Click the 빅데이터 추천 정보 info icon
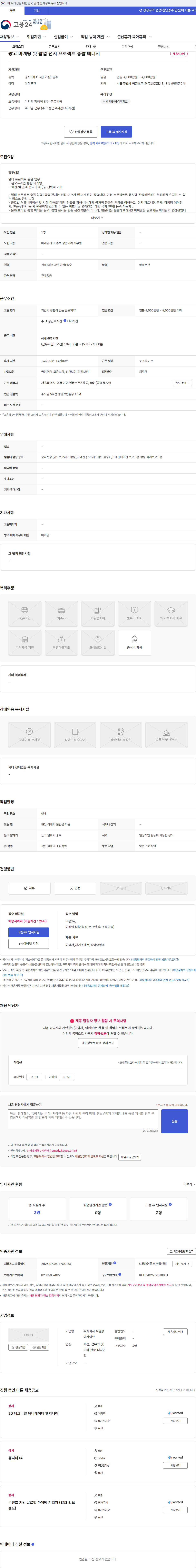196x1568 pixels. 33,1544
